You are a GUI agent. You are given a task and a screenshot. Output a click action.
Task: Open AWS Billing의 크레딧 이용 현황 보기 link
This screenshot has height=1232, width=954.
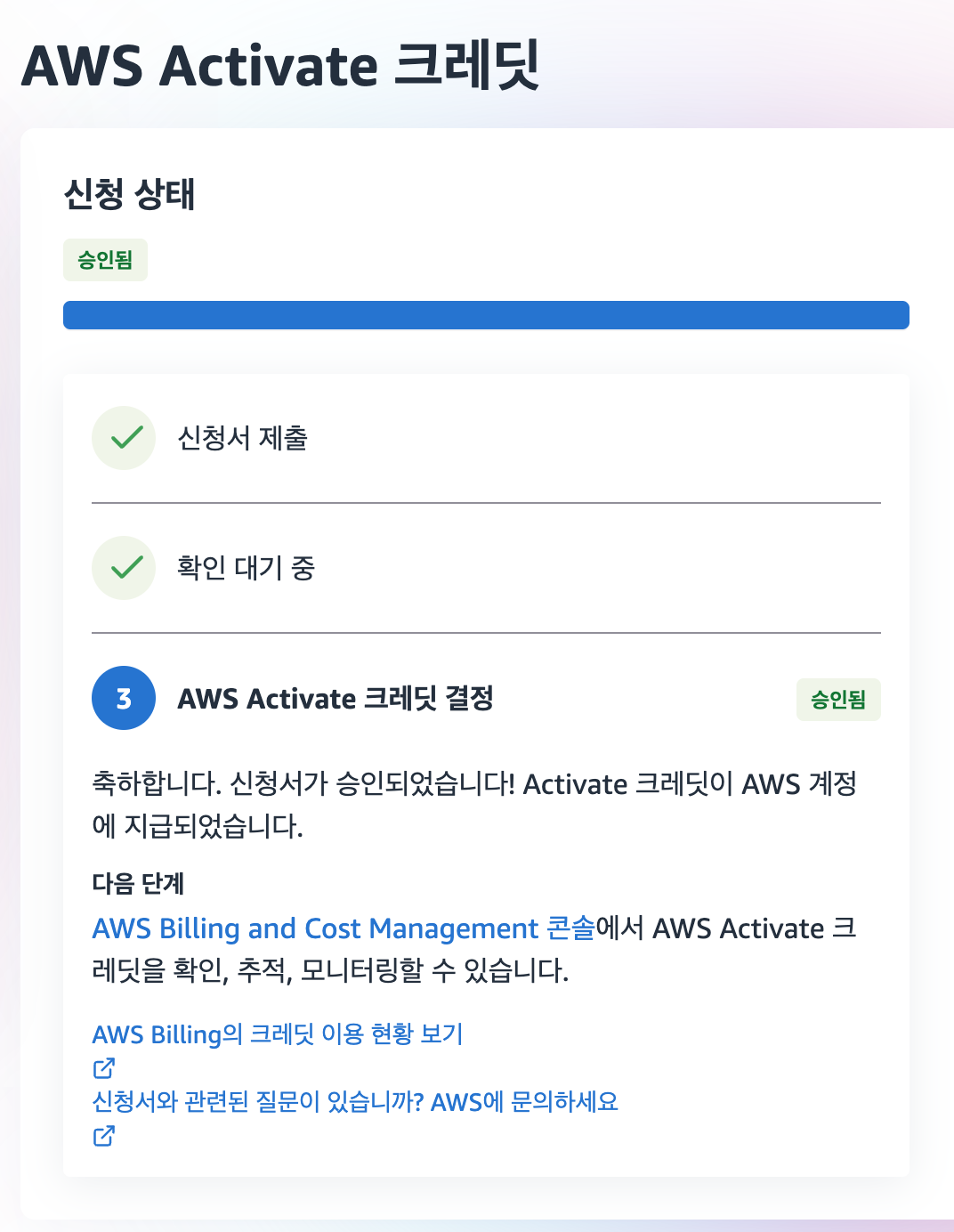pos(278,1034)
